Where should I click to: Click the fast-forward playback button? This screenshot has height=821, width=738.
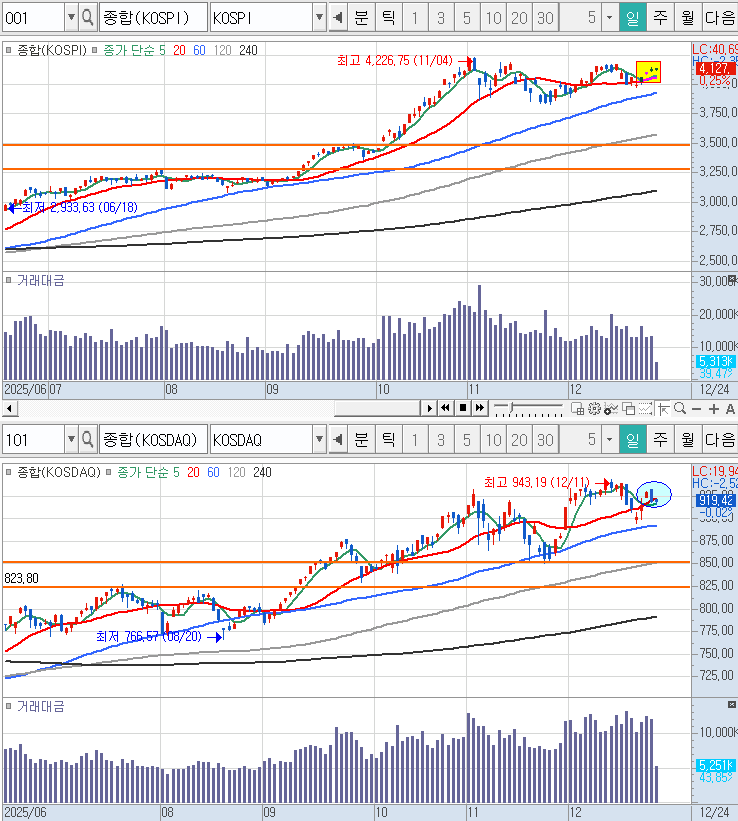pyautogui.click(x=479, y=408)
